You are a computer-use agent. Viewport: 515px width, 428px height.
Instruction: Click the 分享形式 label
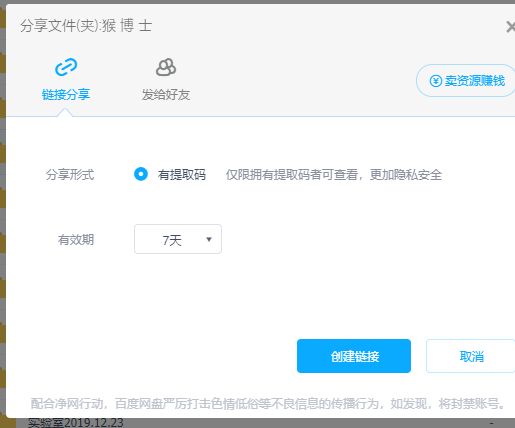[70, 175]
